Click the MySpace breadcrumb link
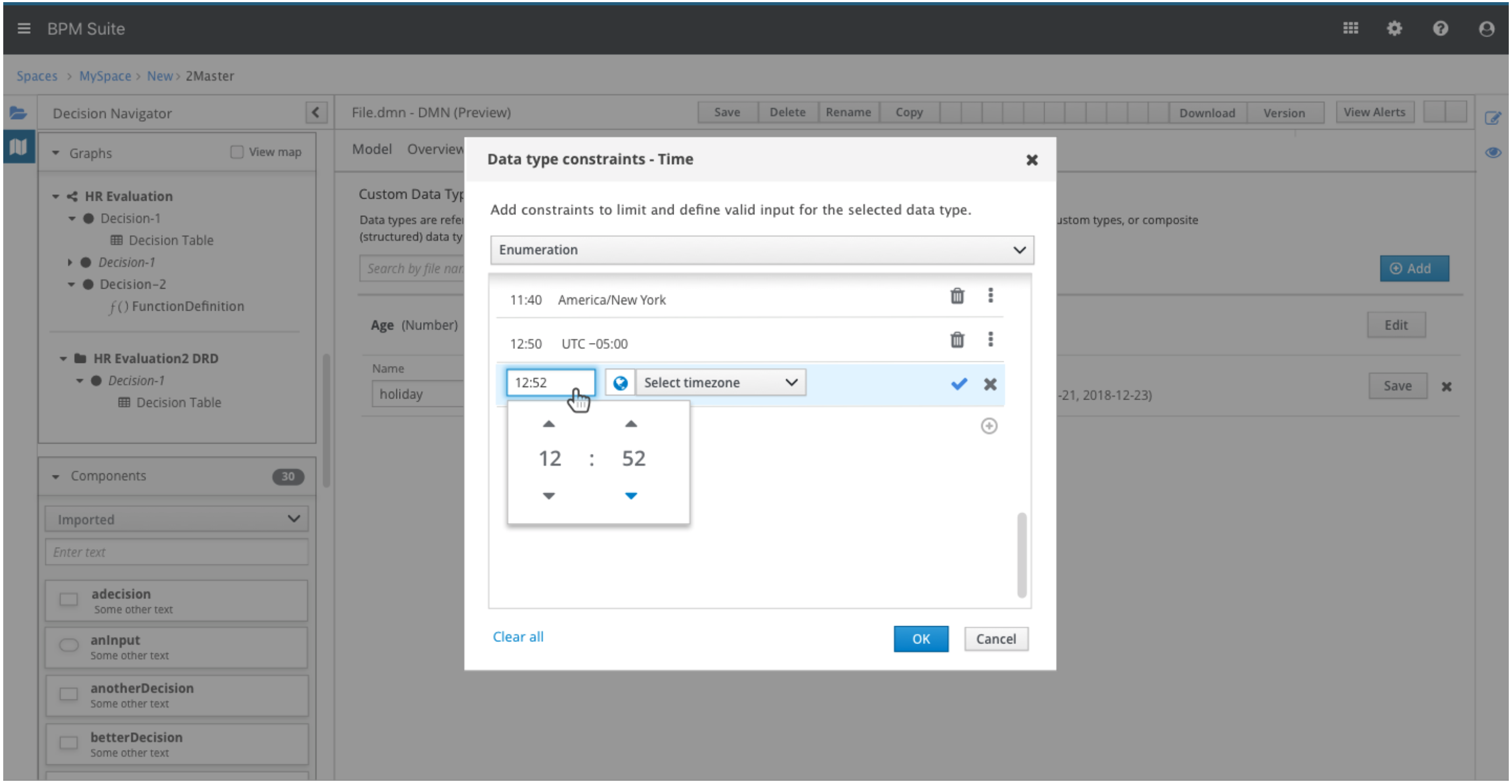1512x784 pixels. point(105,76)
